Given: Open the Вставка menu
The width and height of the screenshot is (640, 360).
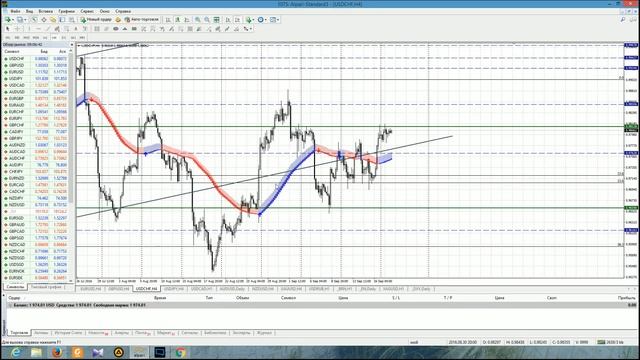Looking at the screenshot, I should coord(45,11).
